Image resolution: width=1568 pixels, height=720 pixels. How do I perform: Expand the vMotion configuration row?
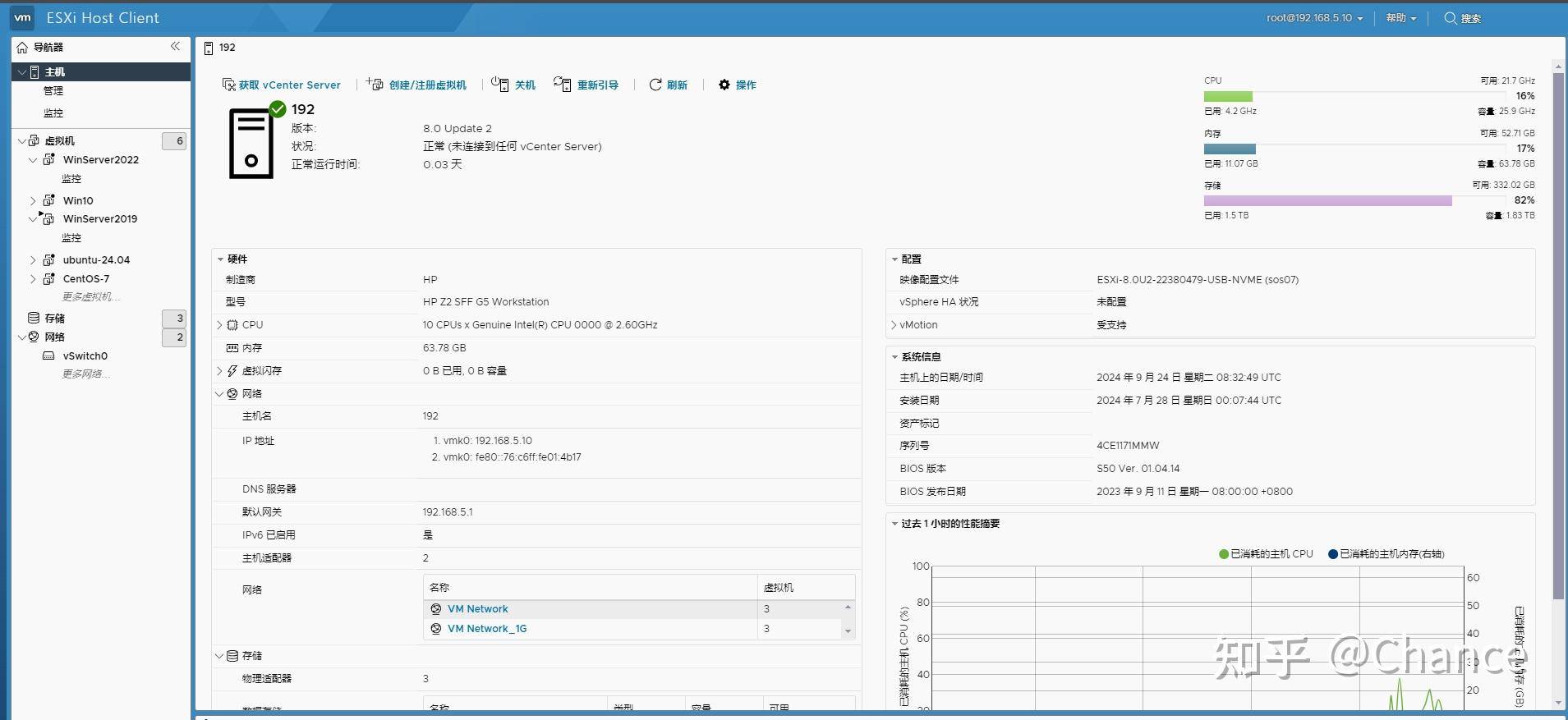tap(894, 325)
